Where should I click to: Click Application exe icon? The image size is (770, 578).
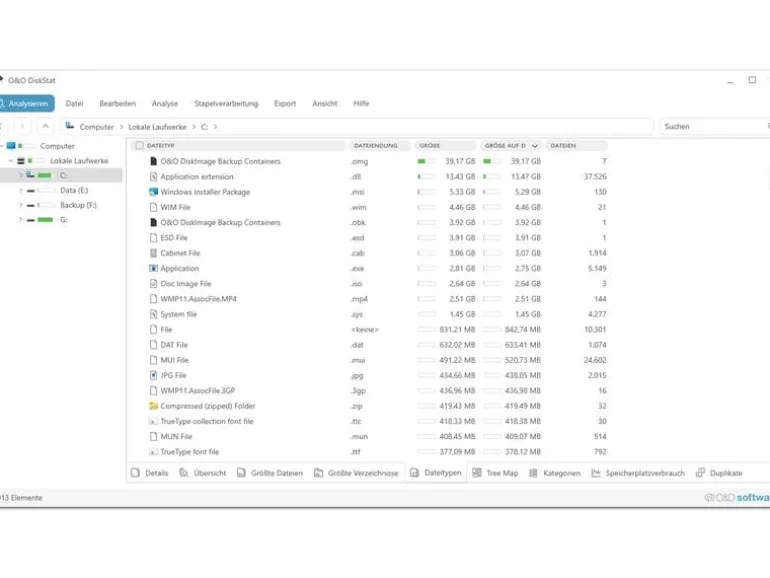pos(153,268)
